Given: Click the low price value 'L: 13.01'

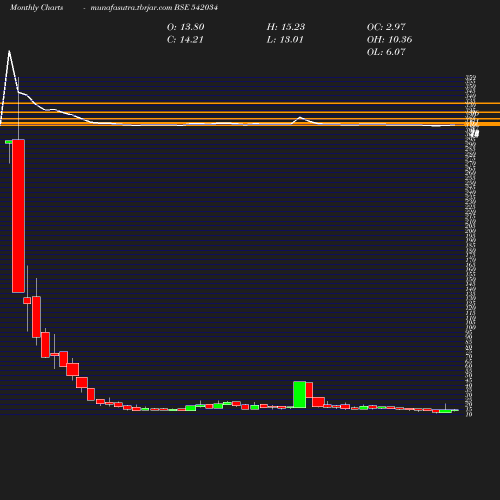Looking at the screenshot, I should (x=285, y=40).
